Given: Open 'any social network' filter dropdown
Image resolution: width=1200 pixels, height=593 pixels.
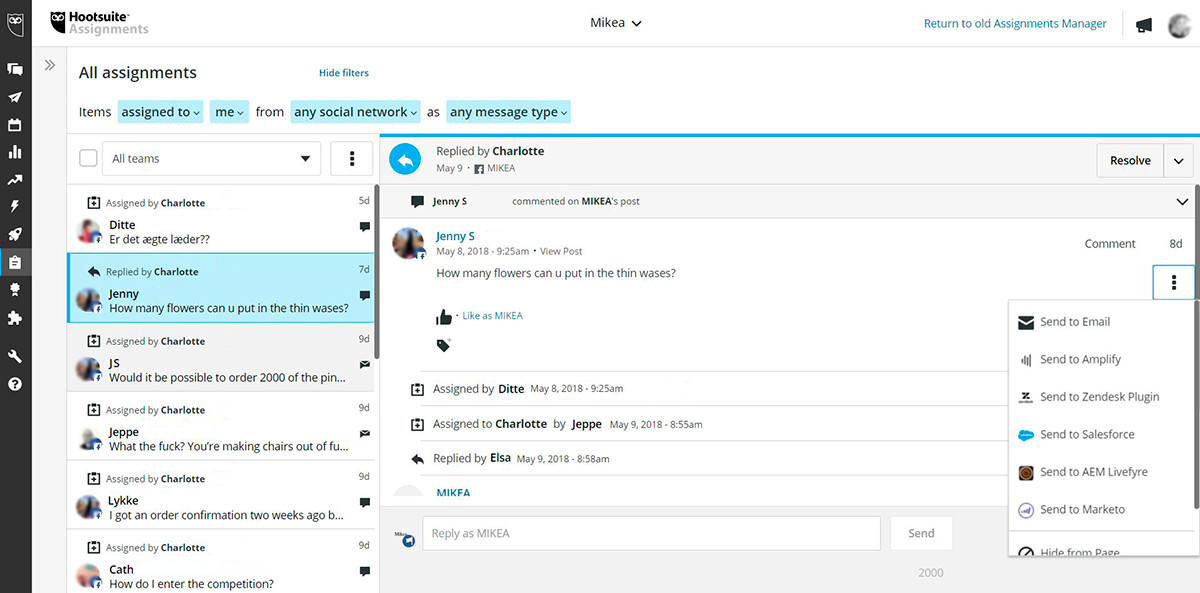Looking at the screenshot, I should tap(355, 112).
